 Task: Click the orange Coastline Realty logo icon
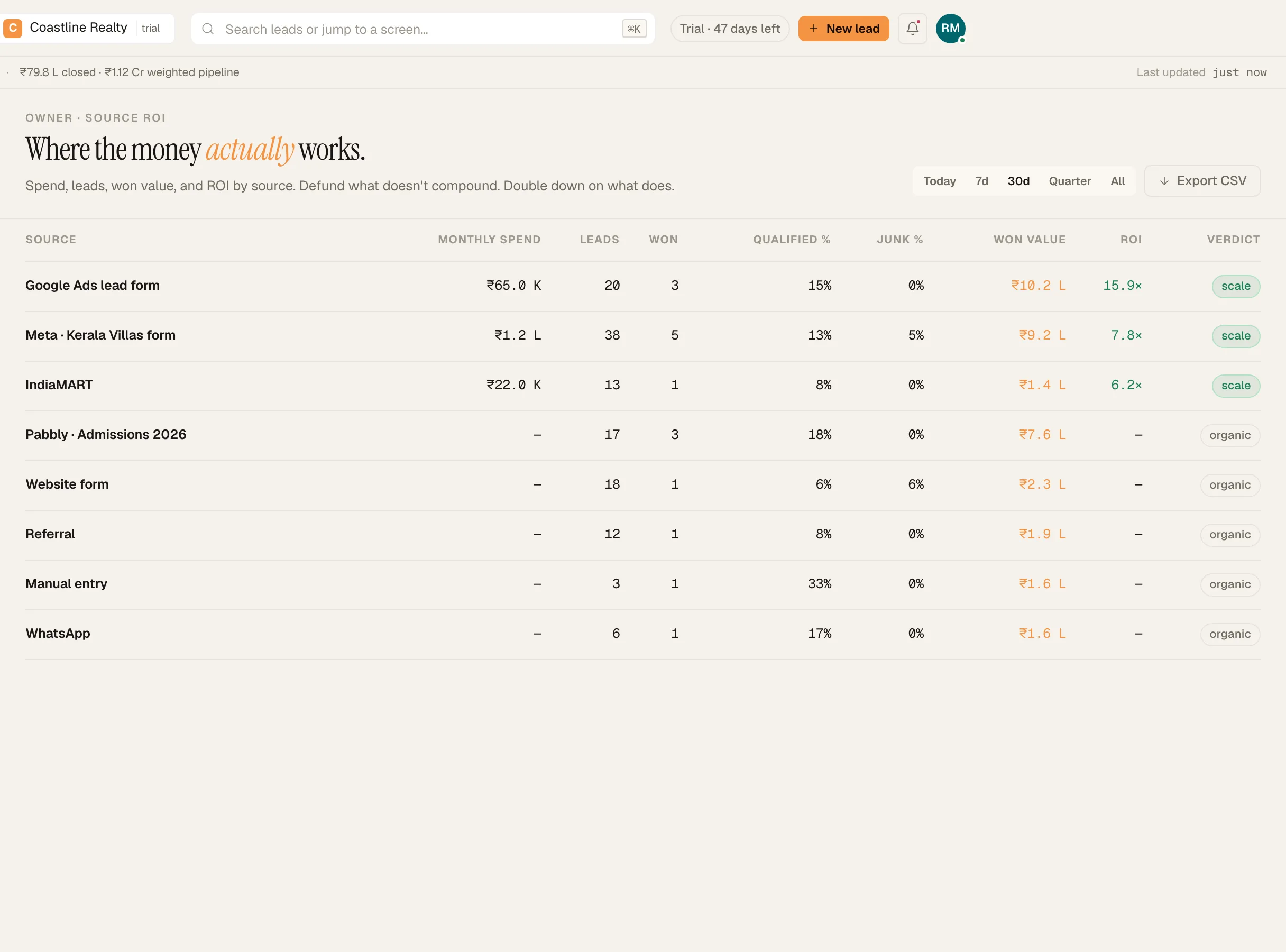point(12,28)
